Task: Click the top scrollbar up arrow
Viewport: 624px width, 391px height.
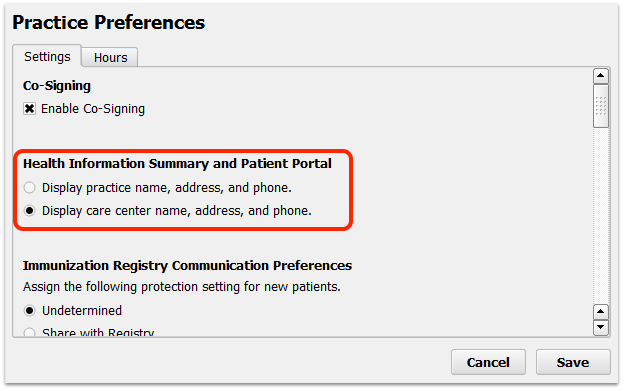Action: pyautogui.click(x=601, y=76)
